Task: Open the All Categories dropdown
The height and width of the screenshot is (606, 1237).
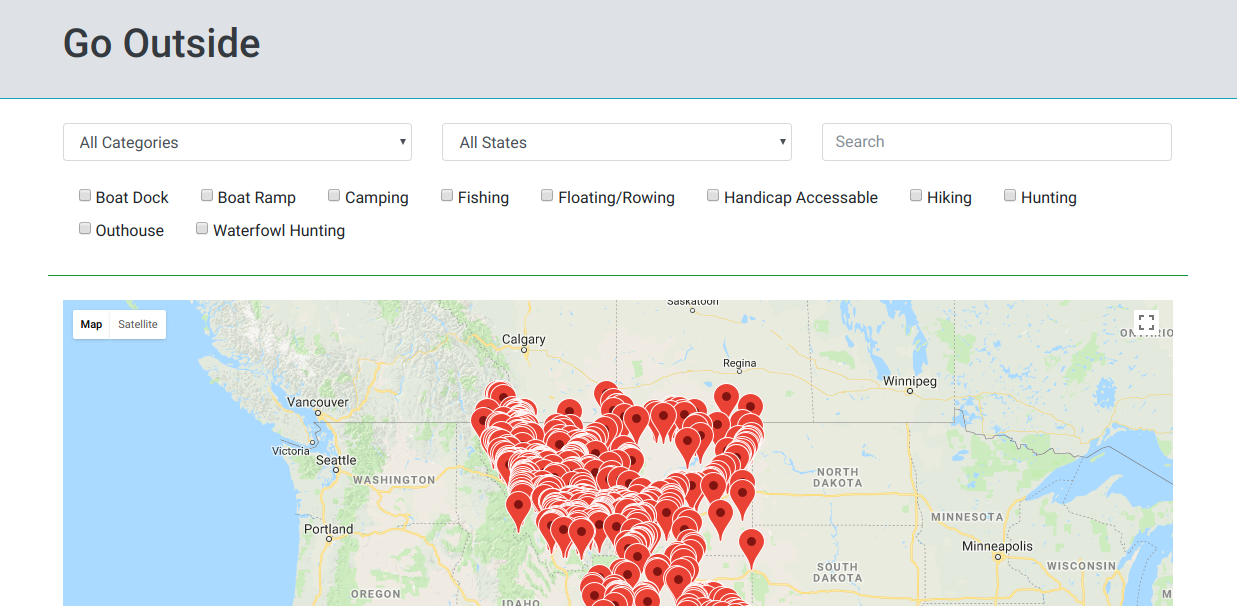Action: click(x=237, y=142)
